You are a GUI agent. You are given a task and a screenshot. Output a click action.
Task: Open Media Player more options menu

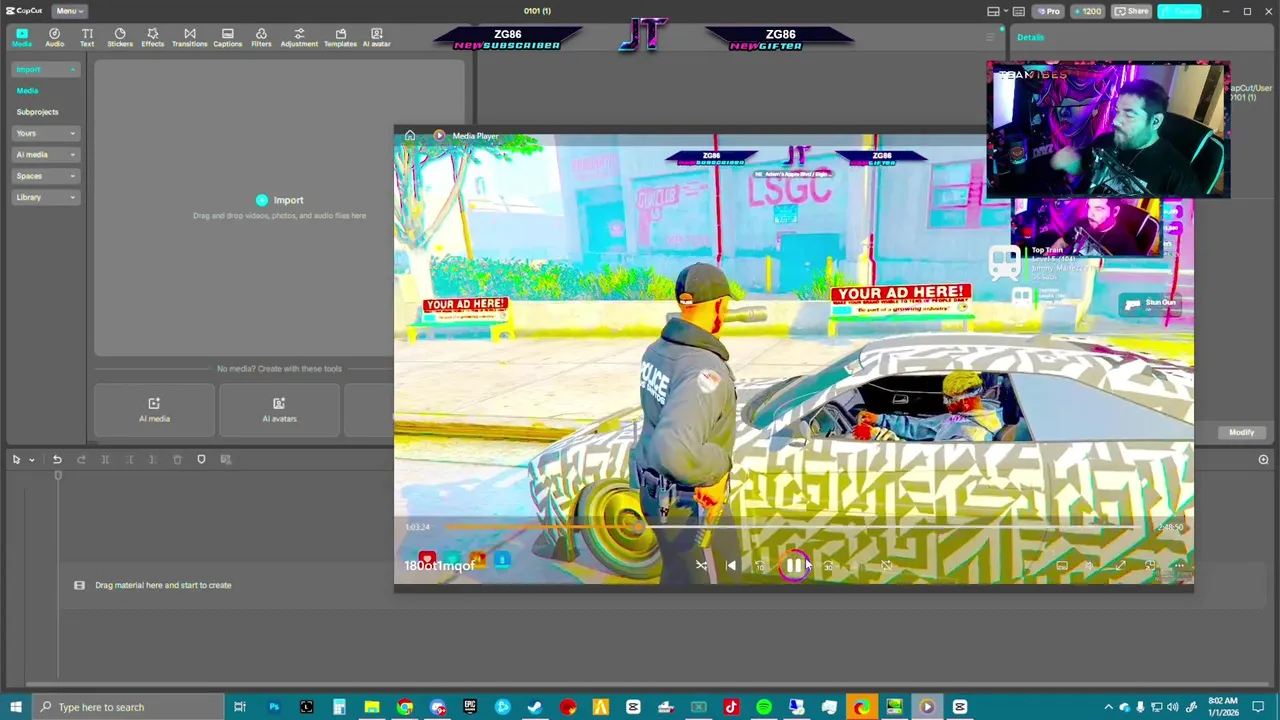point(1178,566)
